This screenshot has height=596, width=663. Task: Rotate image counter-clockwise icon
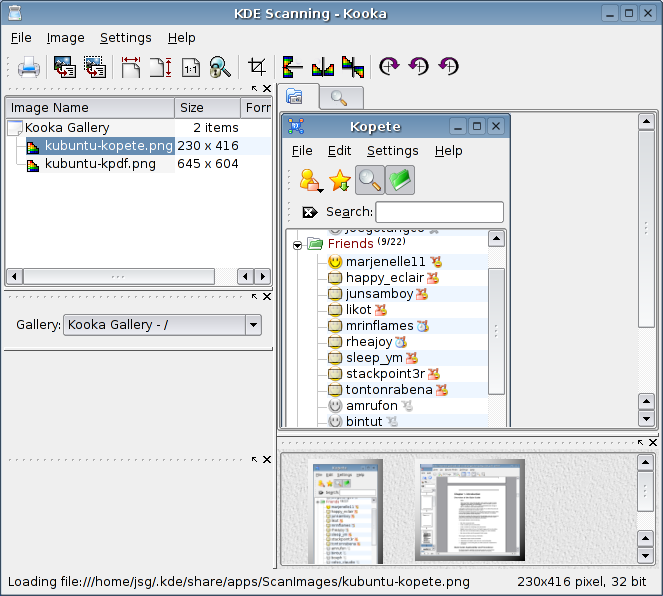[419, 66]
